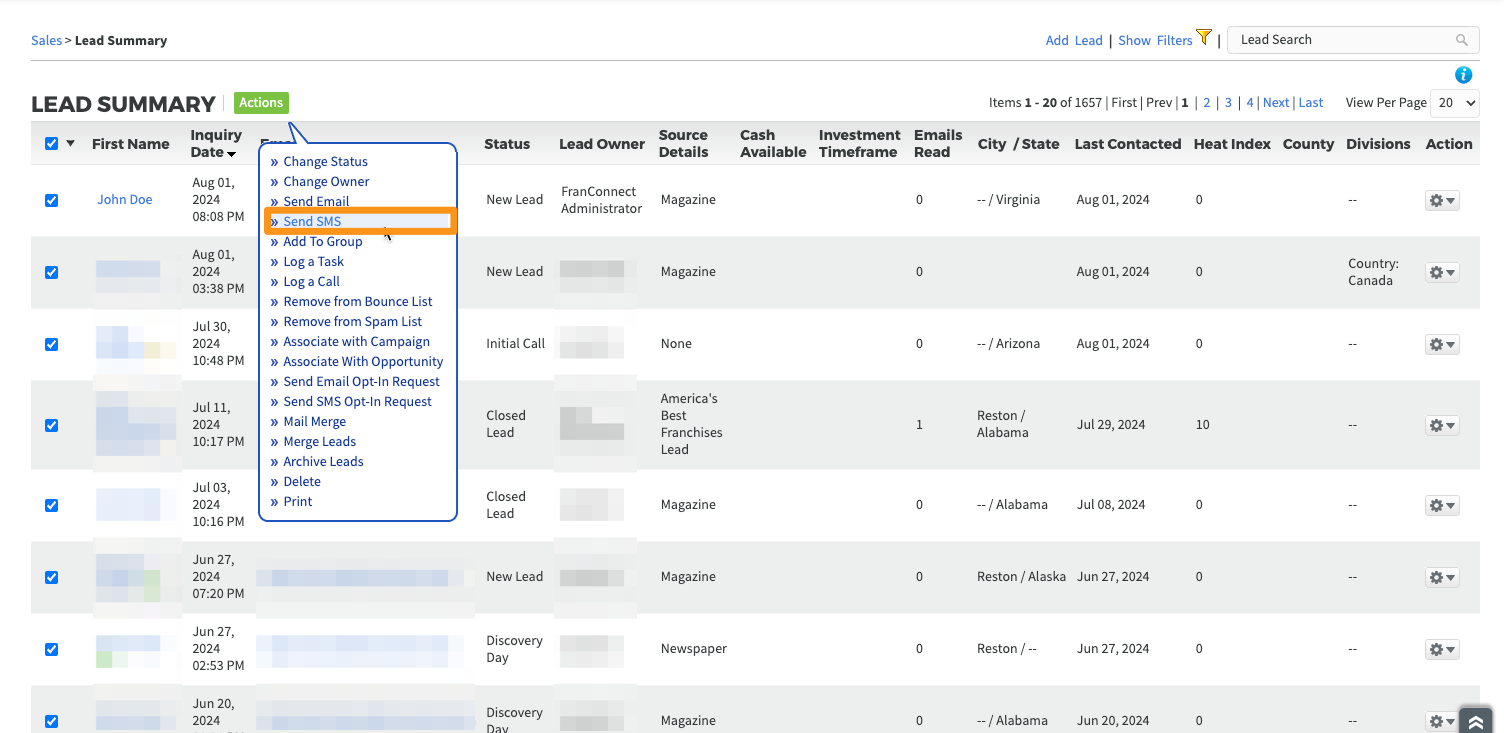The width and height of the screenshot is (1504, 733).
Task: Click the Add Lead link
Action: pos(1074,40)
